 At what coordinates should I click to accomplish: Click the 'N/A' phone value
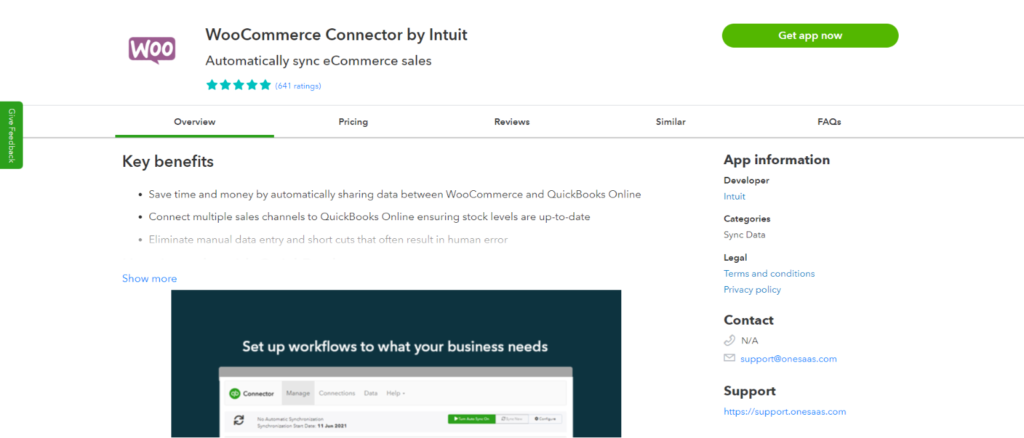pos(750,341)
